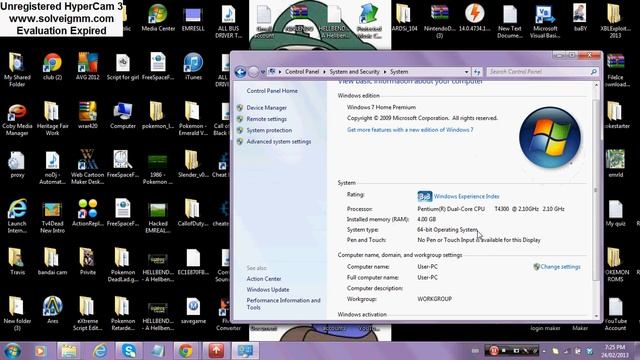Click the taskbar clock showing 7:25 PM
This screenshot has height=360, width=640.
point(615,351)
